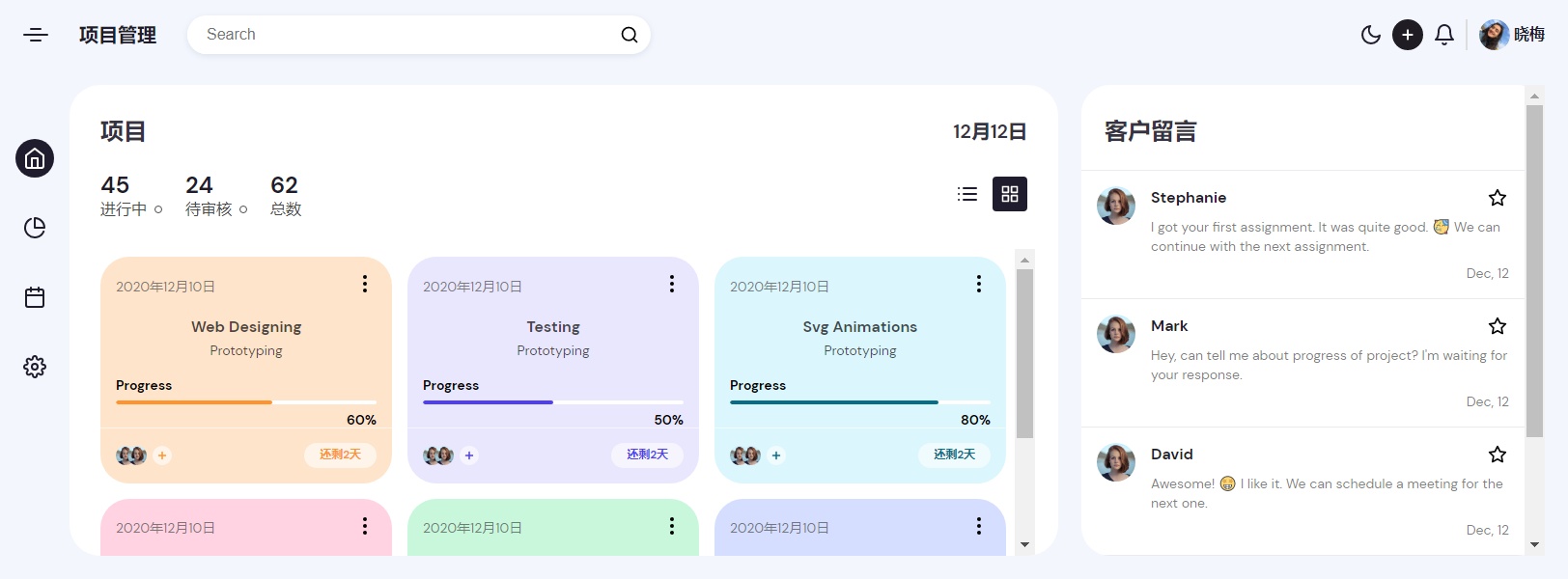This screenshot has width=1568, height=579.
Task: Open green card three-dot menu
Action: pos(672,526)
